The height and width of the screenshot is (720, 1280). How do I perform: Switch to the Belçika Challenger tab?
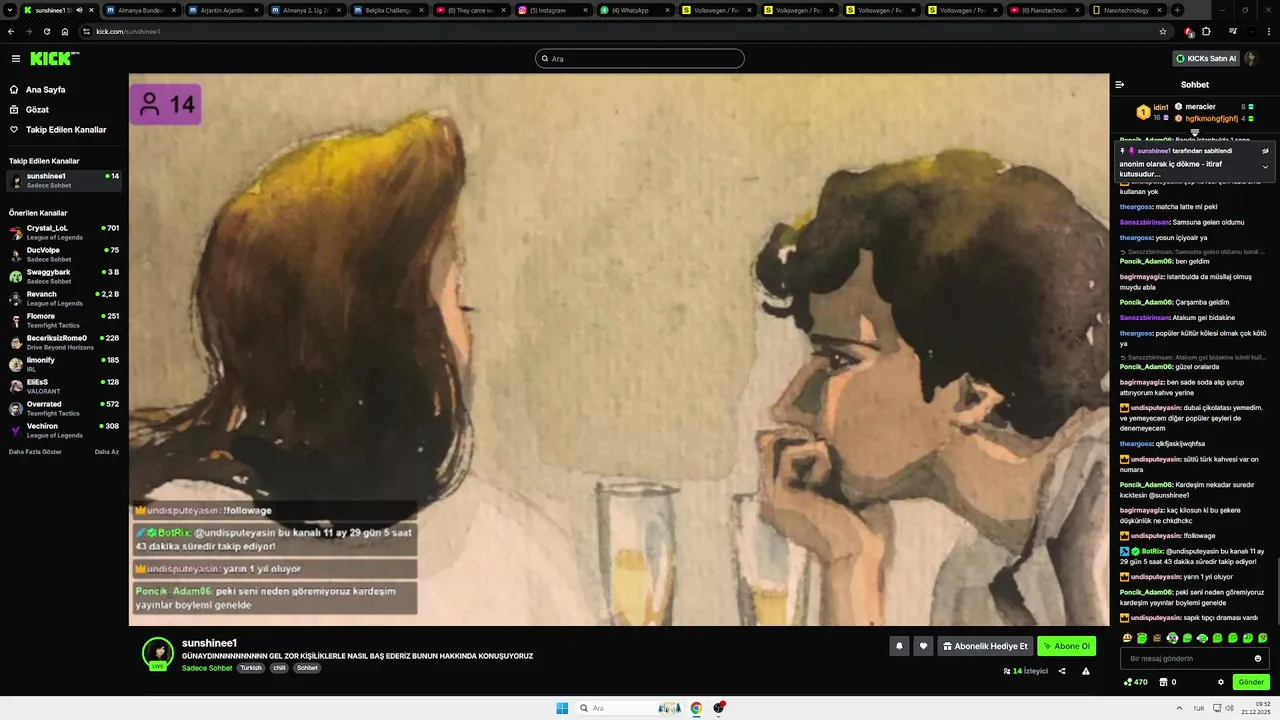(387, 10)
